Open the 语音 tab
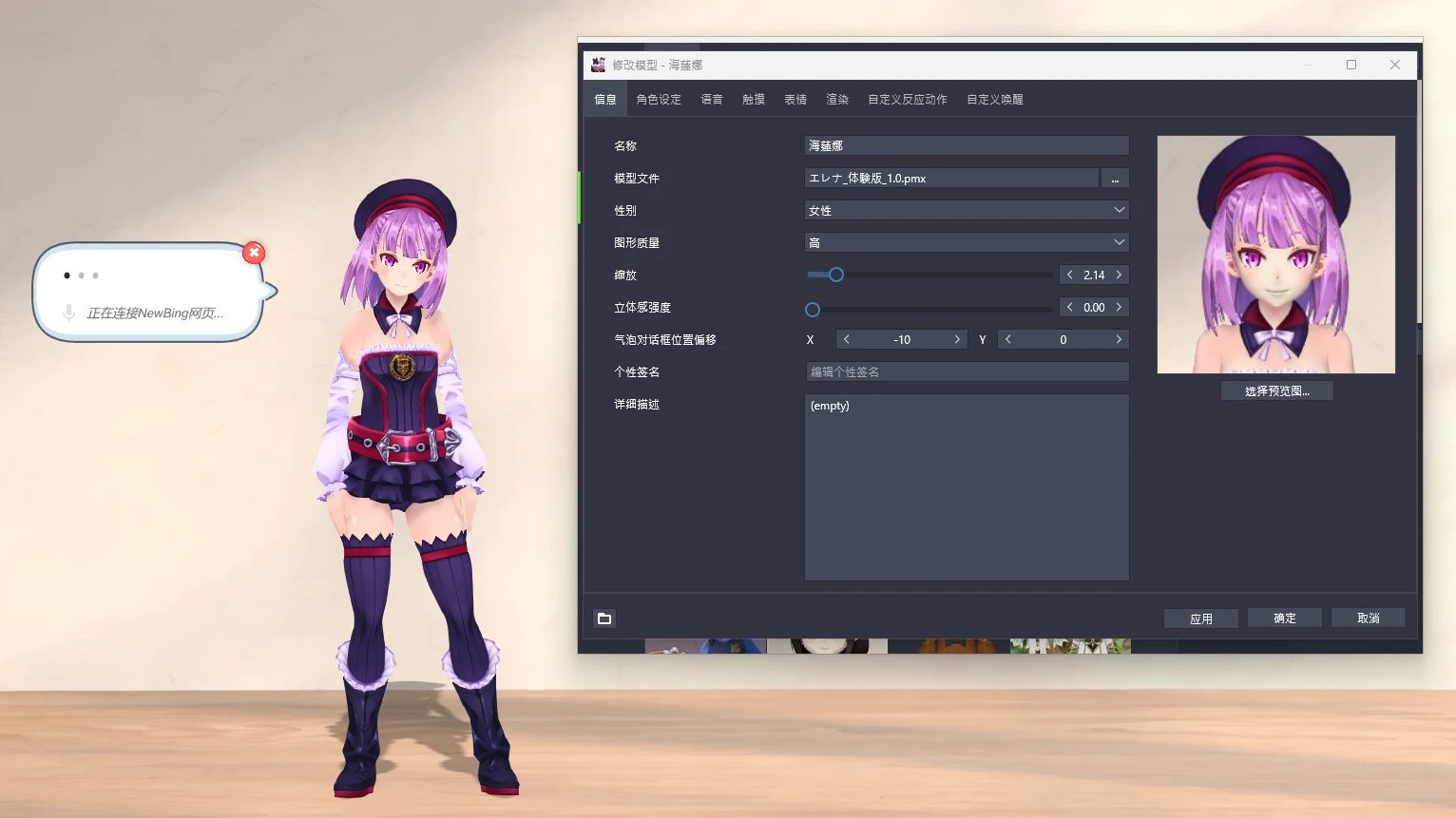This screenshot has height=818, width=1456. click(x=712, y=100)
